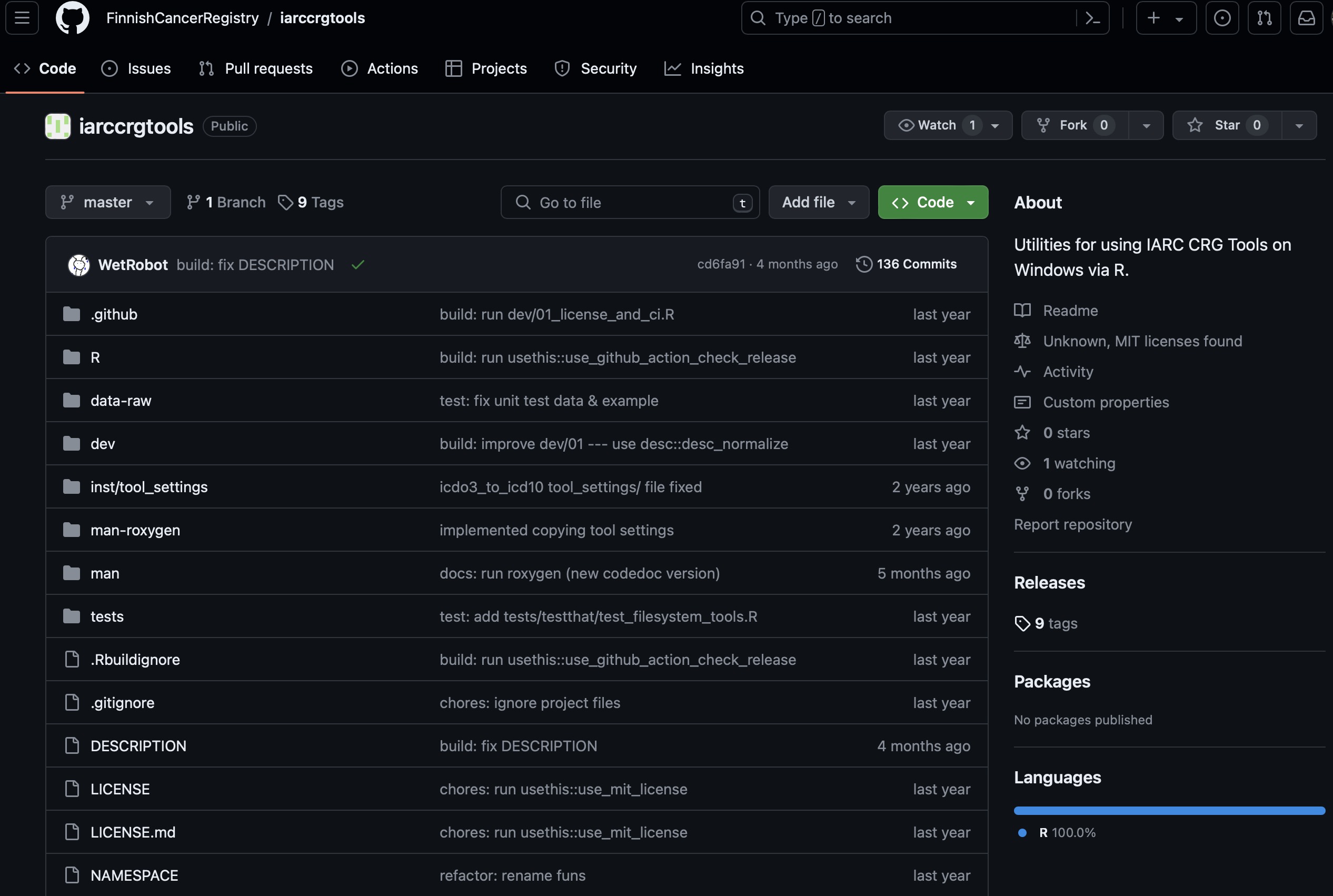Open commit hash cd6fa91
This screenshot has width=1333, height=896.
tap(721, 264)
